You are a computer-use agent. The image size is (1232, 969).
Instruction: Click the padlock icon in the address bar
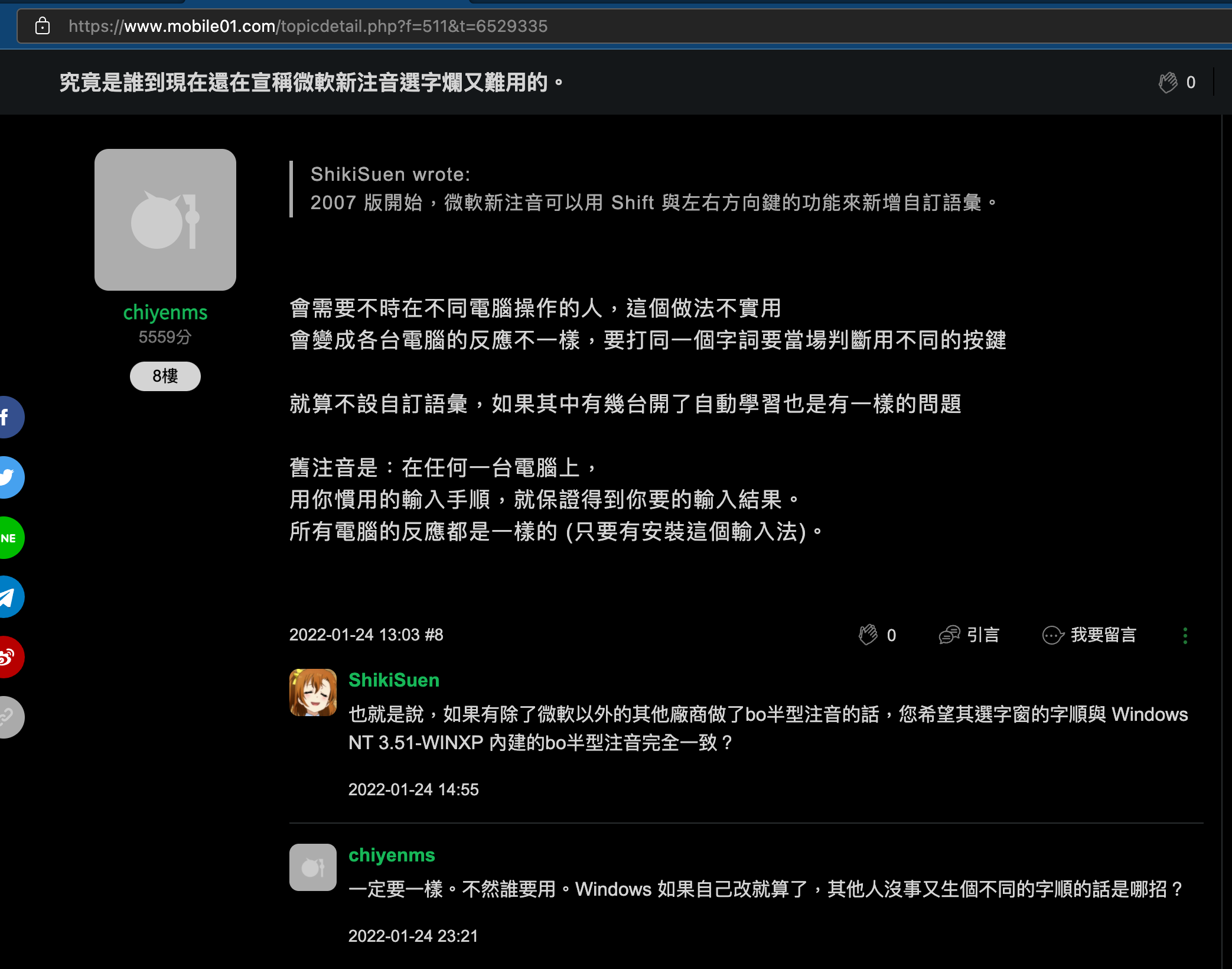41,26
